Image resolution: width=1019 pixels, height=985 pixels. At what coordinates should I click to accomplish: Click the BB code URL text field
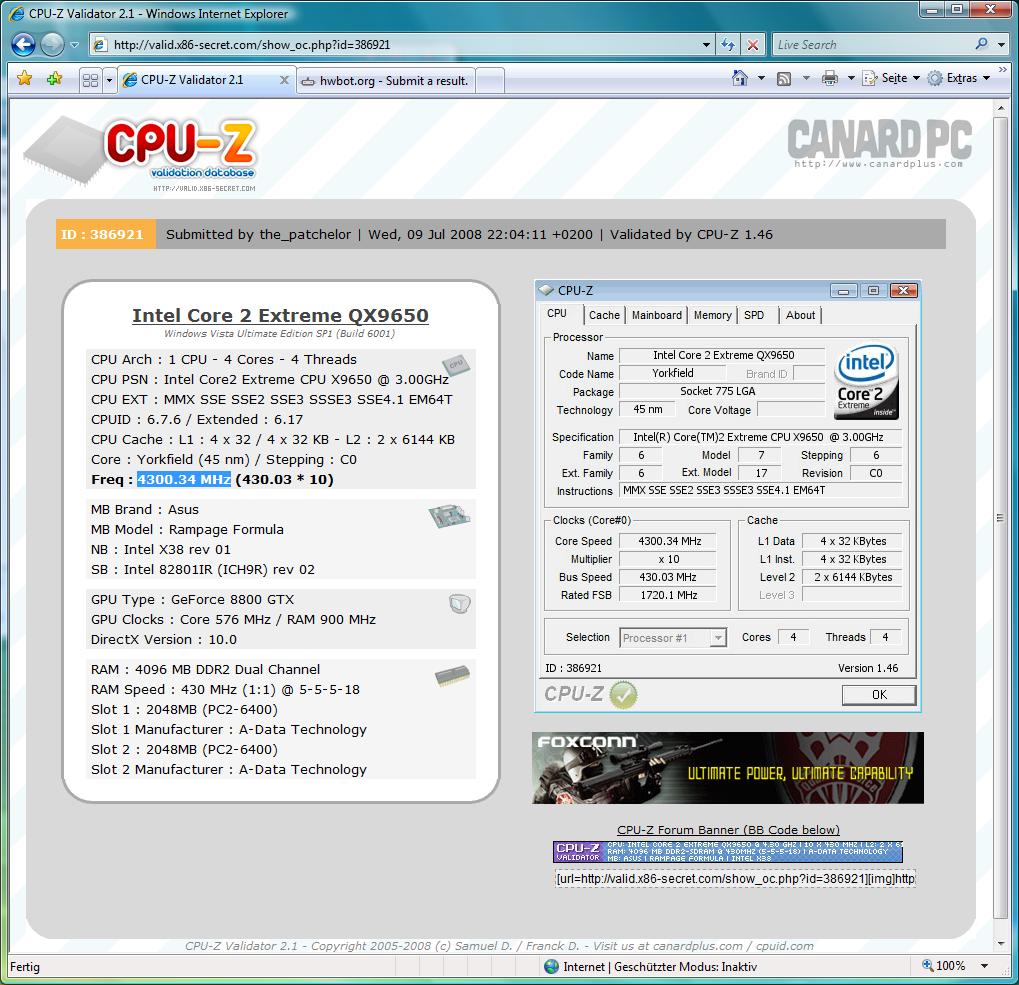(735, 879)
